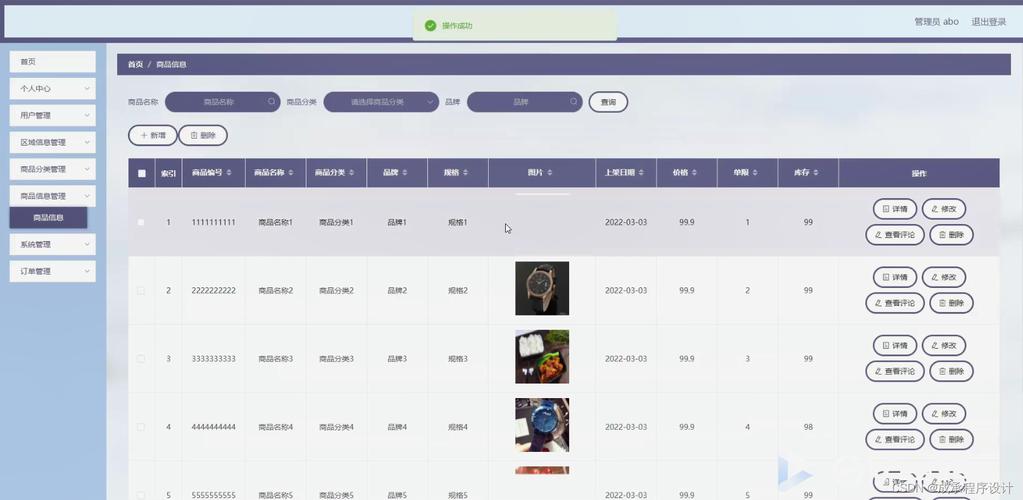Image resolution: width=1023 pixels, height=500 pixels.
Task: Click the search icon in 品牌 field
Action: point(574,102)
